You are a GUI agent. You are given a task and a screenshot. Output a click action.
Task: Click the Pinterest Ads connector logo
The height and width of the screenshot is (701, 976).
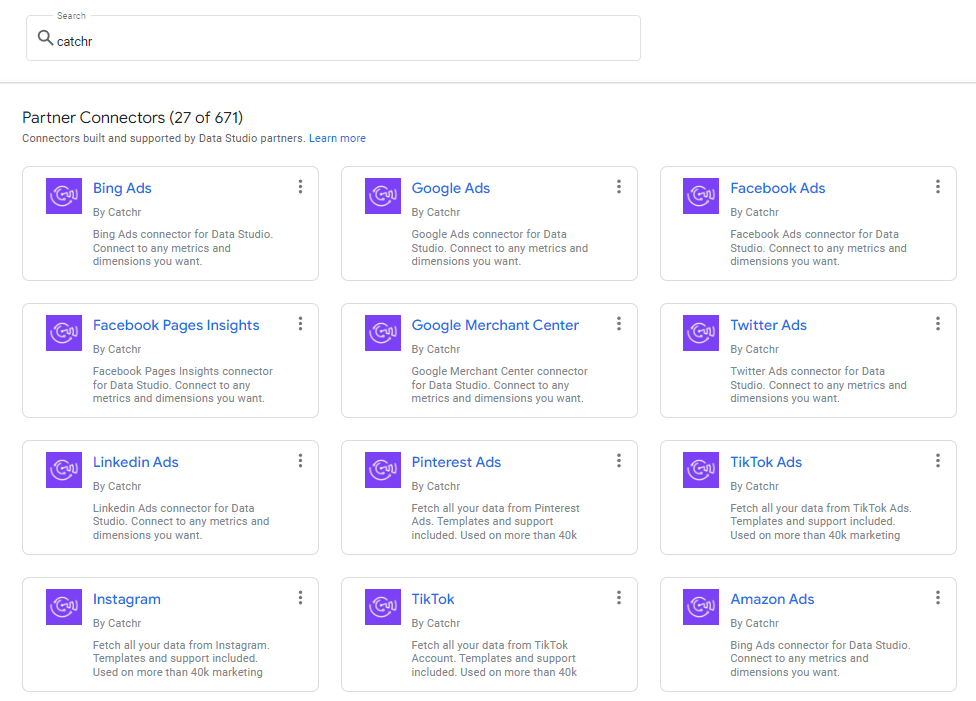pos(382,469)
